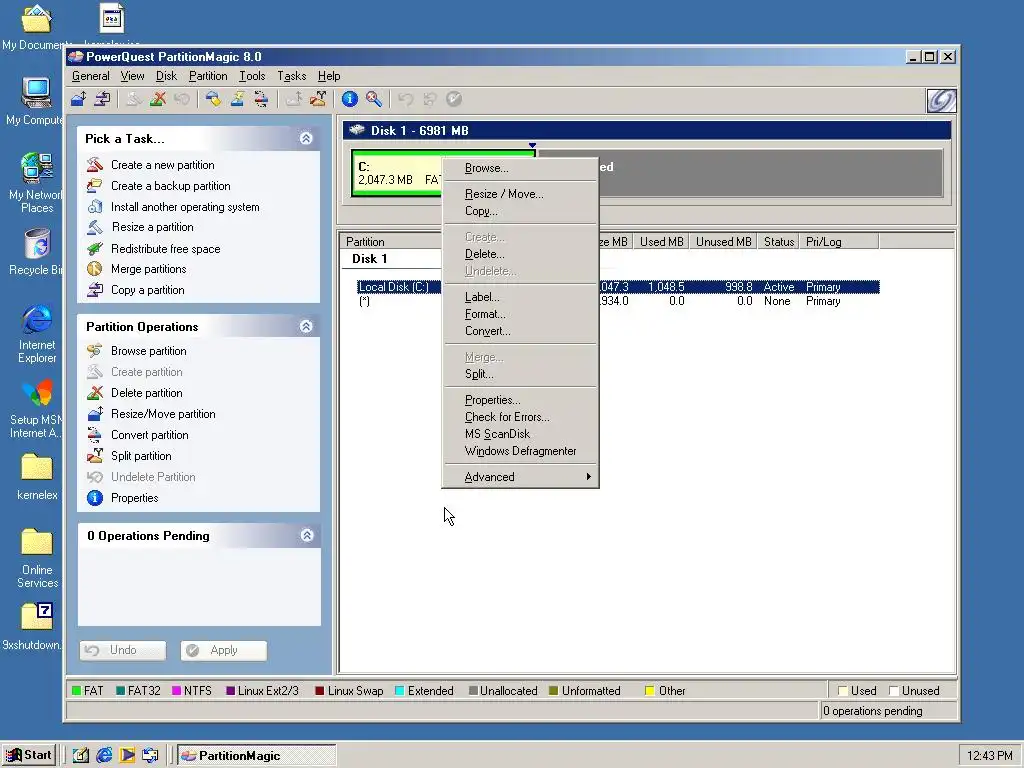The image size is (1024, 768).
Task: Click the Disk 1 drive icon in header
Action: [357, 130]
